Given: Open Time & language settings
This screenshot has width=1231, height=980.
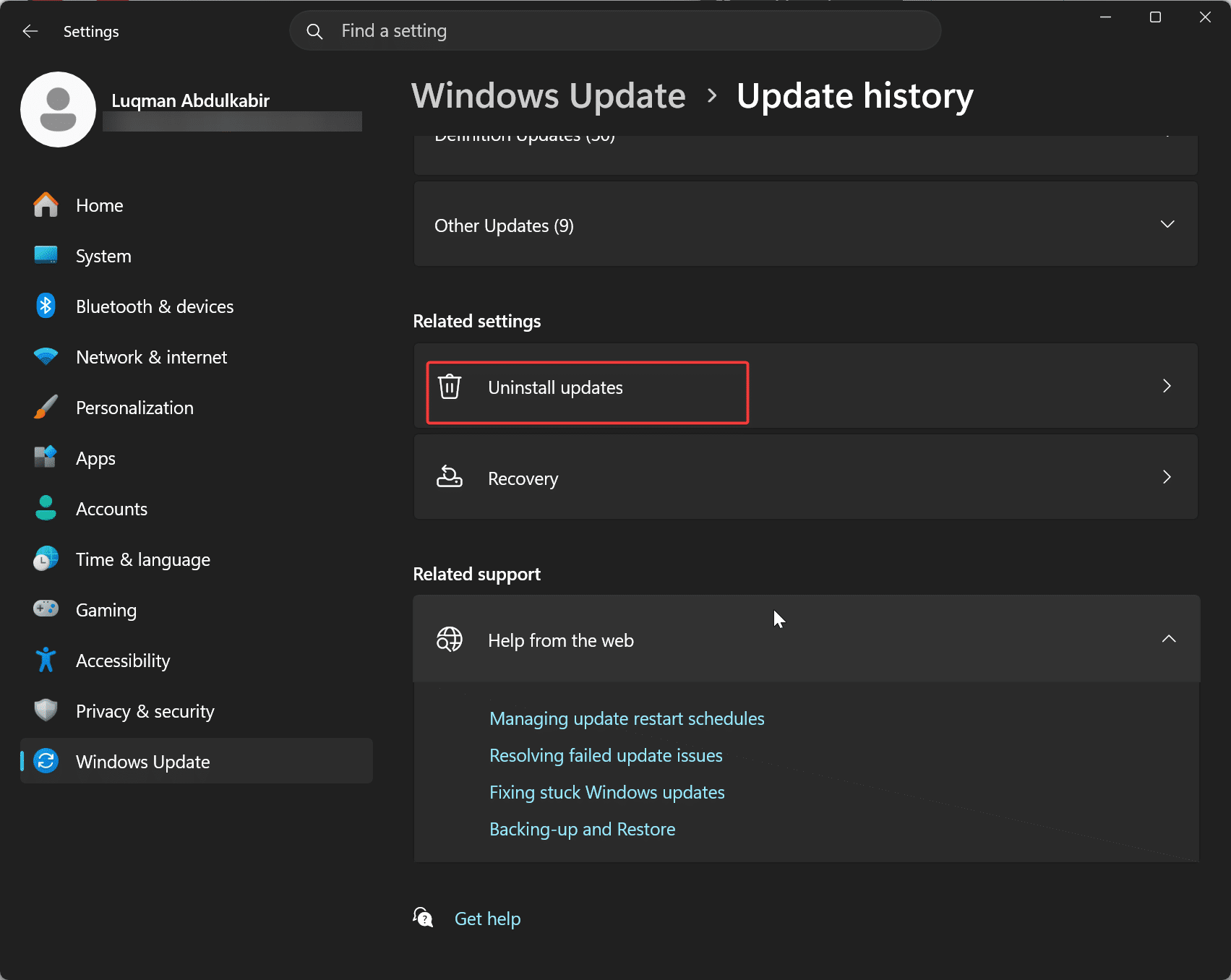Looking at the screenshot, I should coord(197,559).
